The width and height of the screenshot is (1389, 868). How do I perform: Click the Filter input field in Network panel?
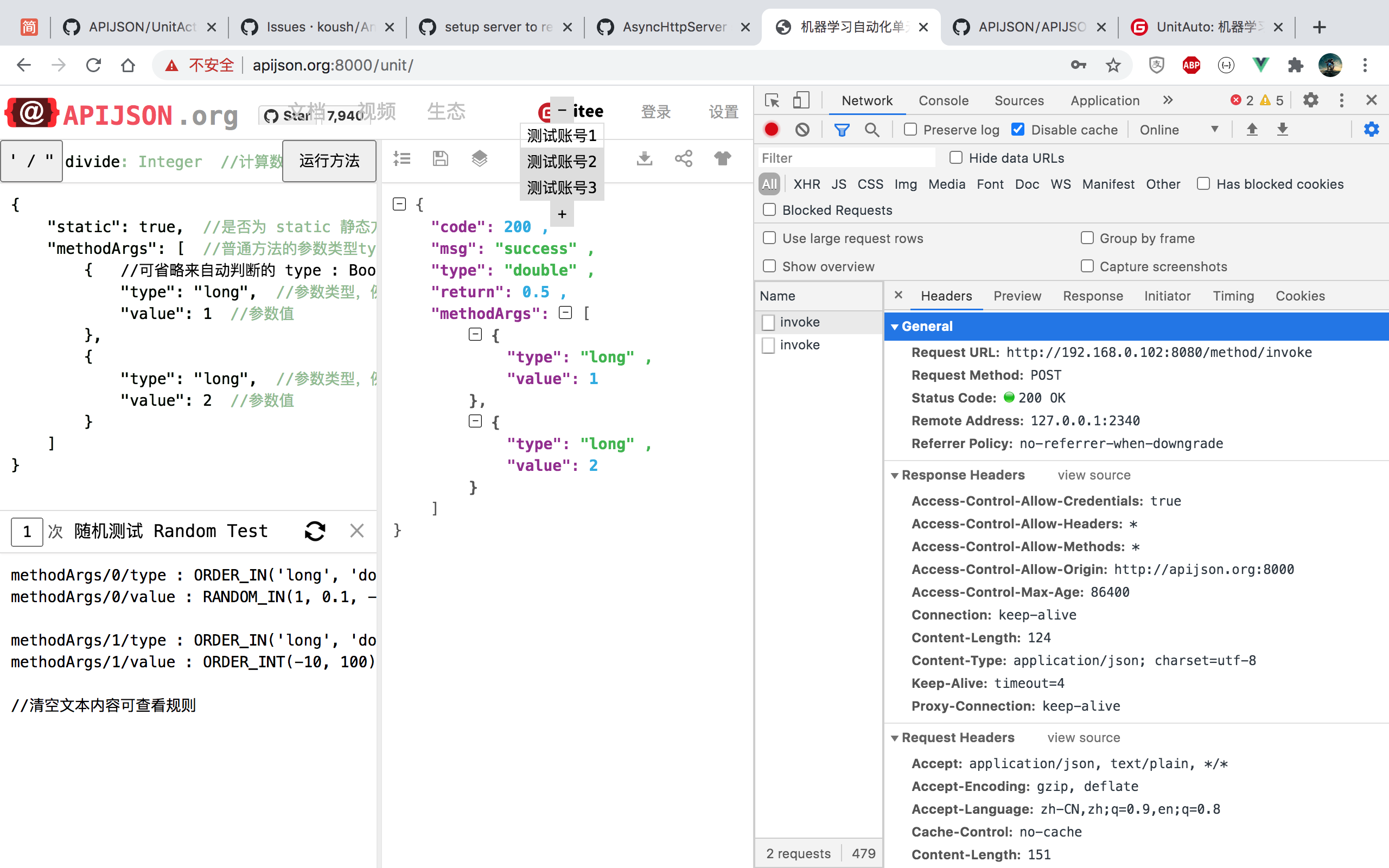click(x=846, y=158)
